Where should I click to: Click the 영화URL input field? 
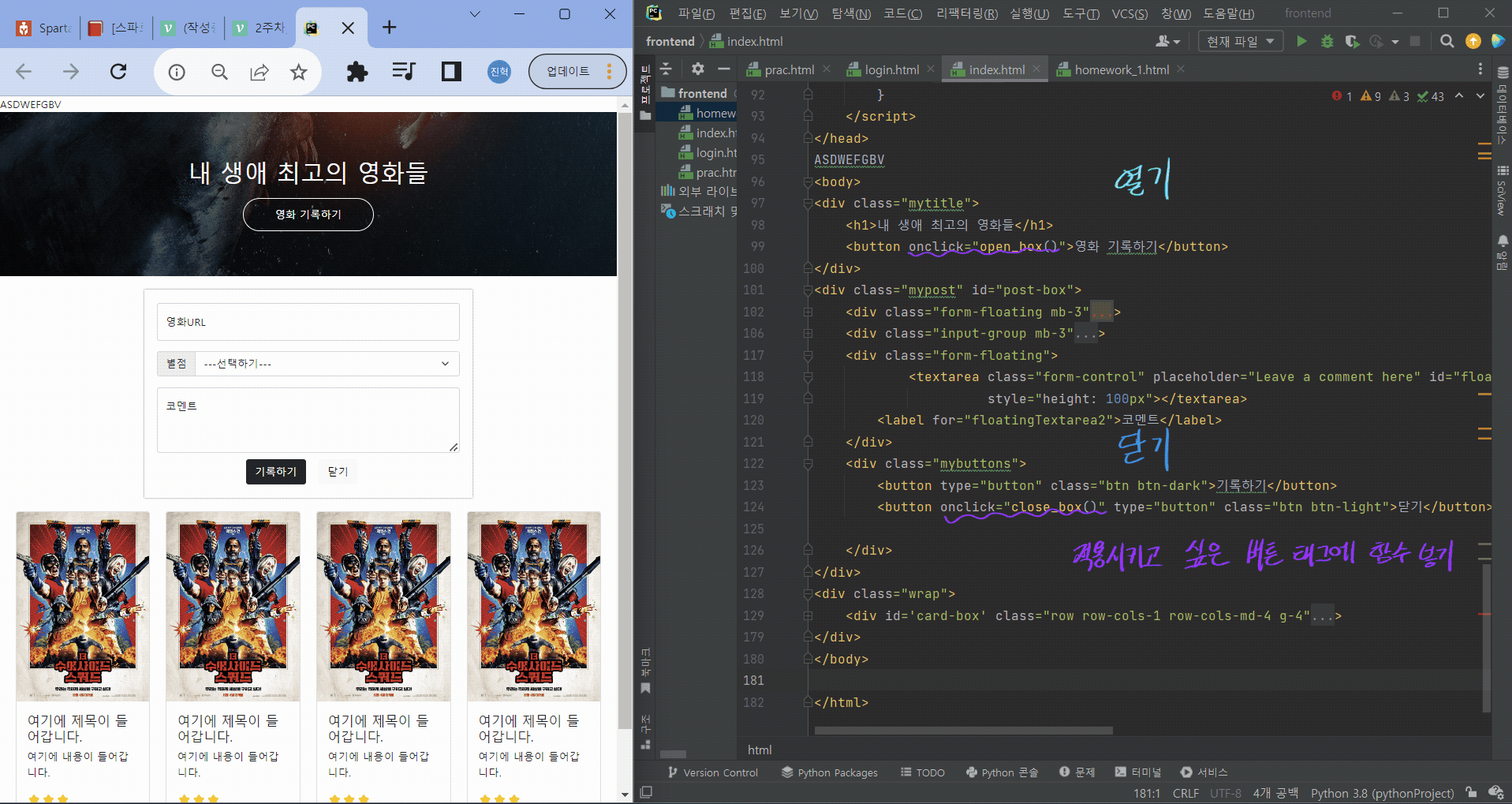[x=308, y=322]
